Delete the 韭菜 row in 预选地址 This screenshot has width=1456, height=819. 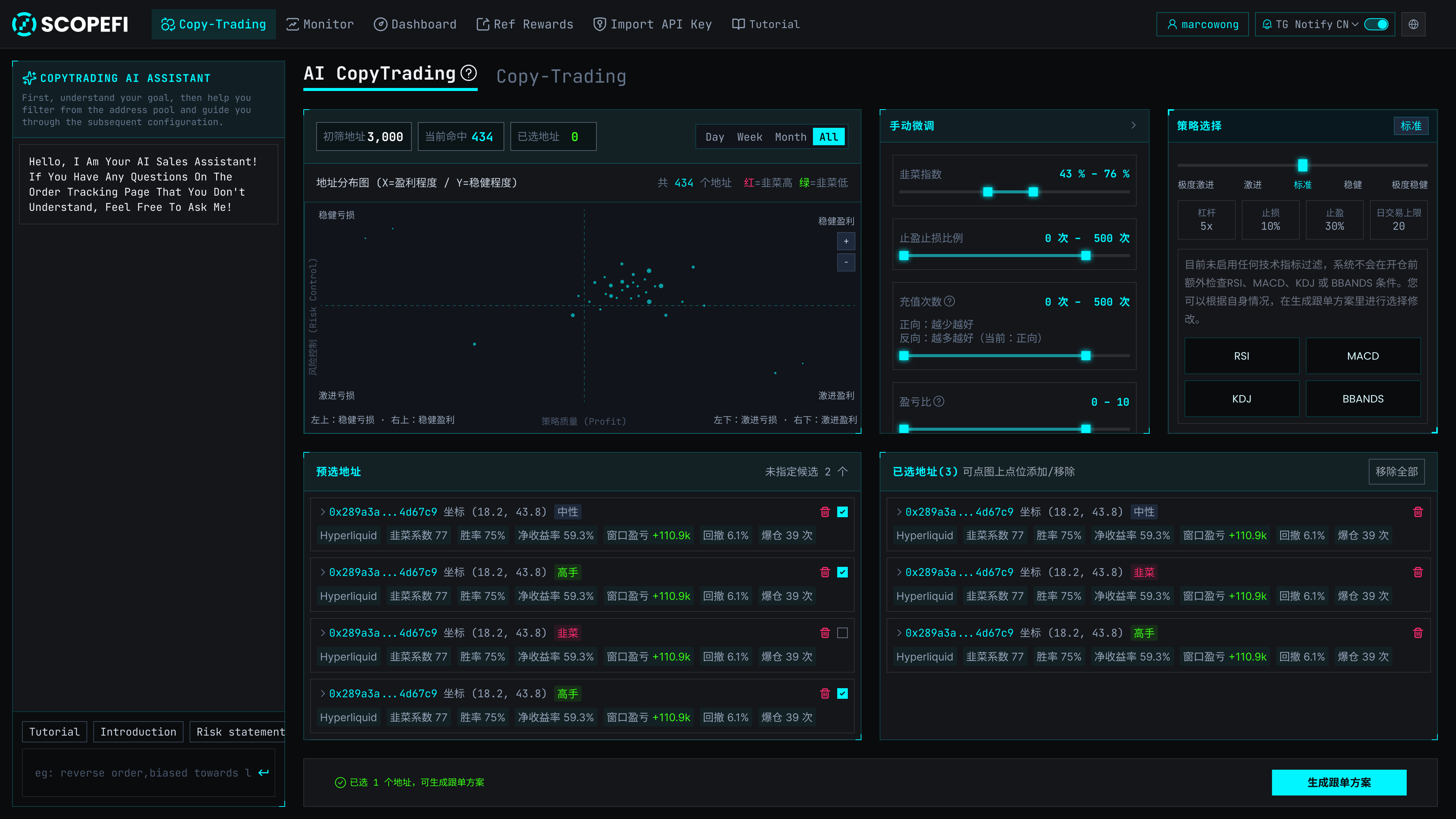click(x=825, y=633)
